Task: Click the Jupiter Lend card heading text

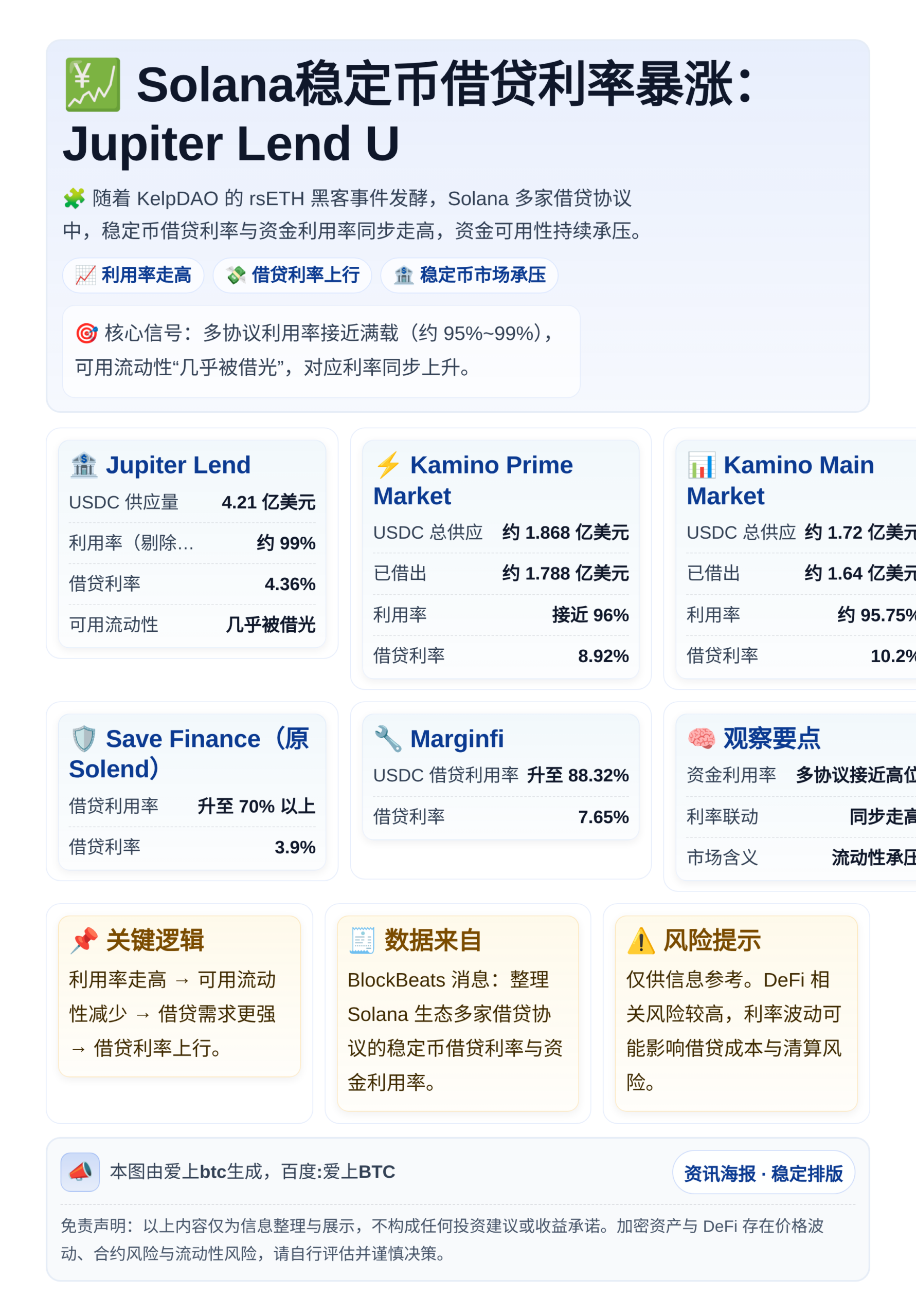Action: point(178,465)
